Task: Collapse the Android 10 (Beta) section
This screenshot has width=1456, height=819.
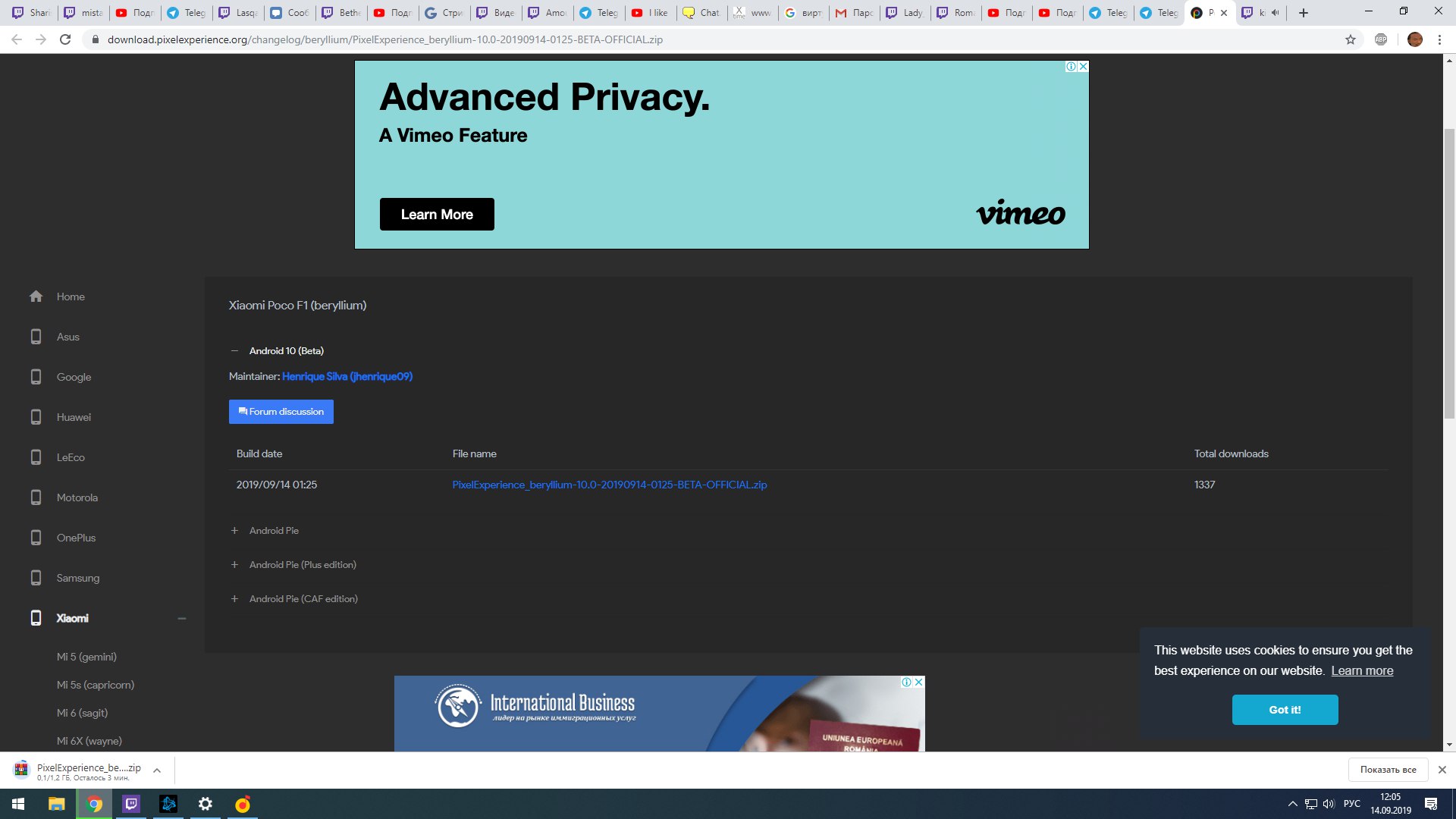Action: 234,351
